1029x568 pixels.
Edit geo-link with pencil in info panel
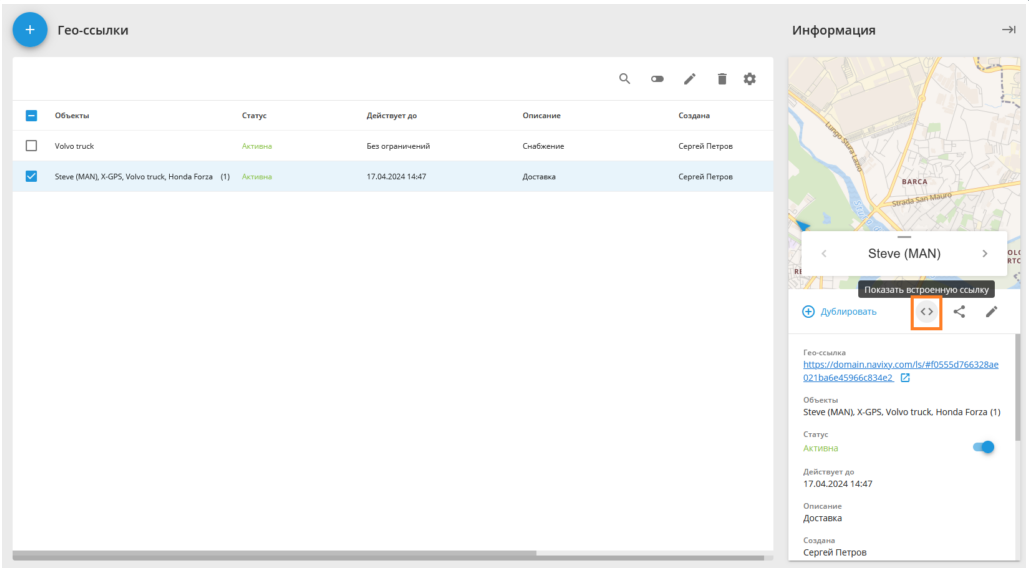tap(991, 312)
